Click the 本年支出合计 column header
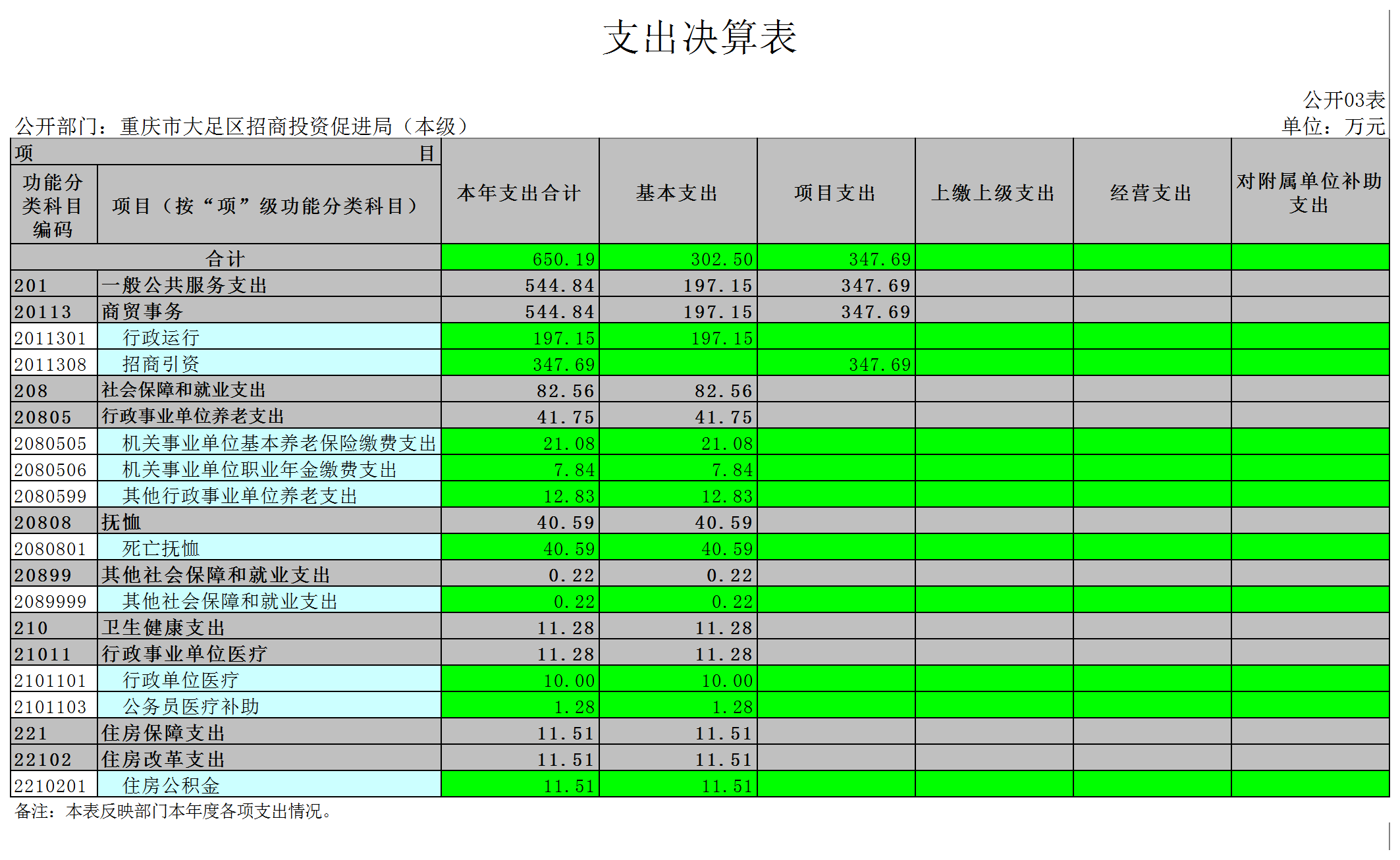The height and width of the screenshot is (860, 1400). [520, 192]
